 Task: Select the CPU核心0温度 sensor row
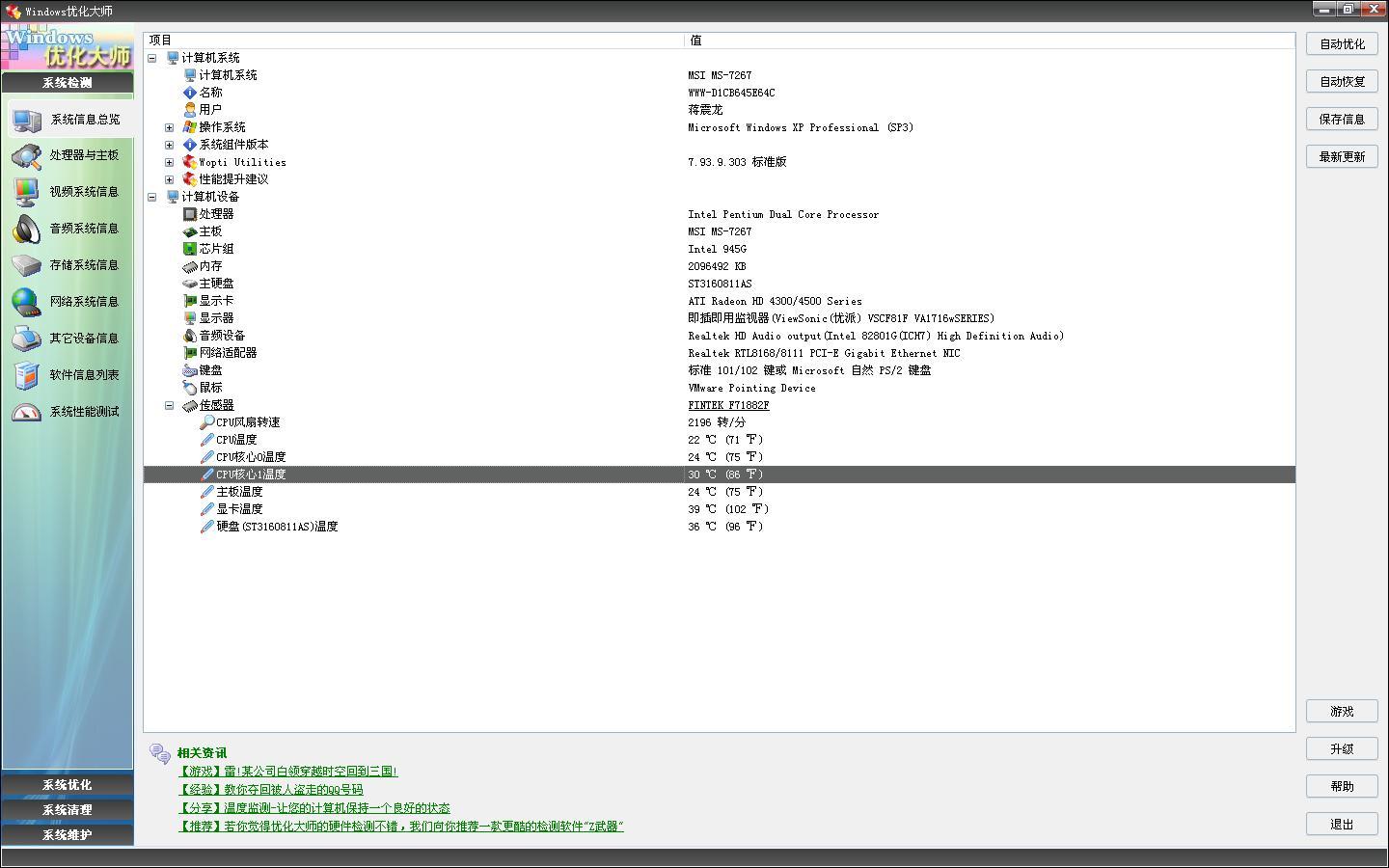720,457
